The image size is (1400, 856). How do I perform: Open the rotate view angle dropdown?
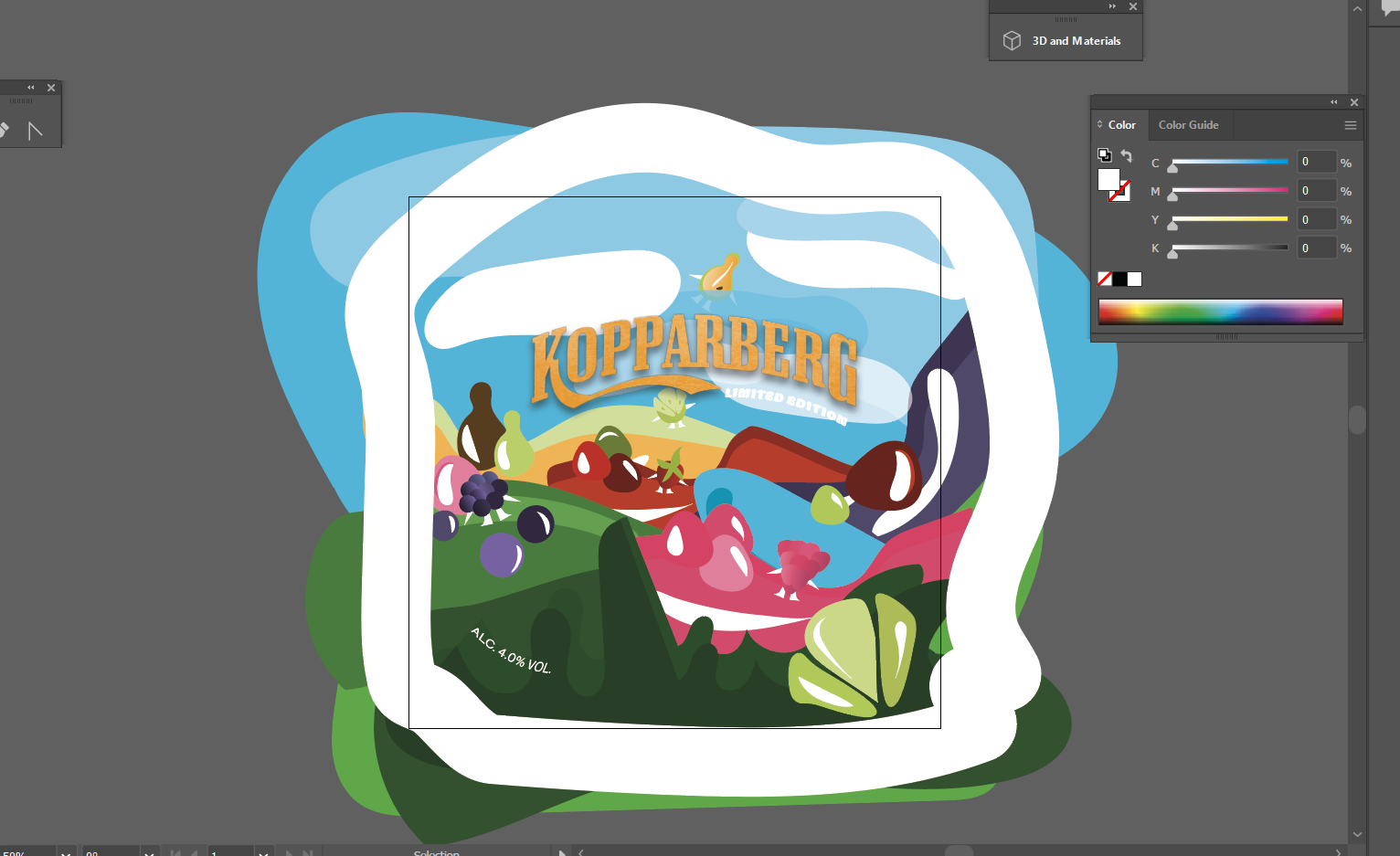150,852
